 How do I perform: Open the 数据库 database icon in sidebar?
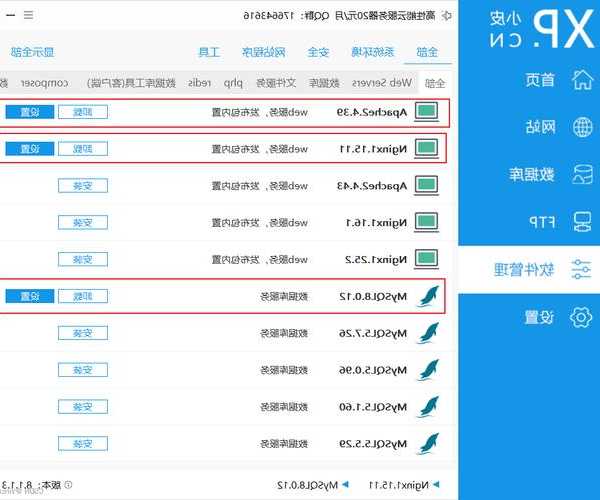(581, 174)
